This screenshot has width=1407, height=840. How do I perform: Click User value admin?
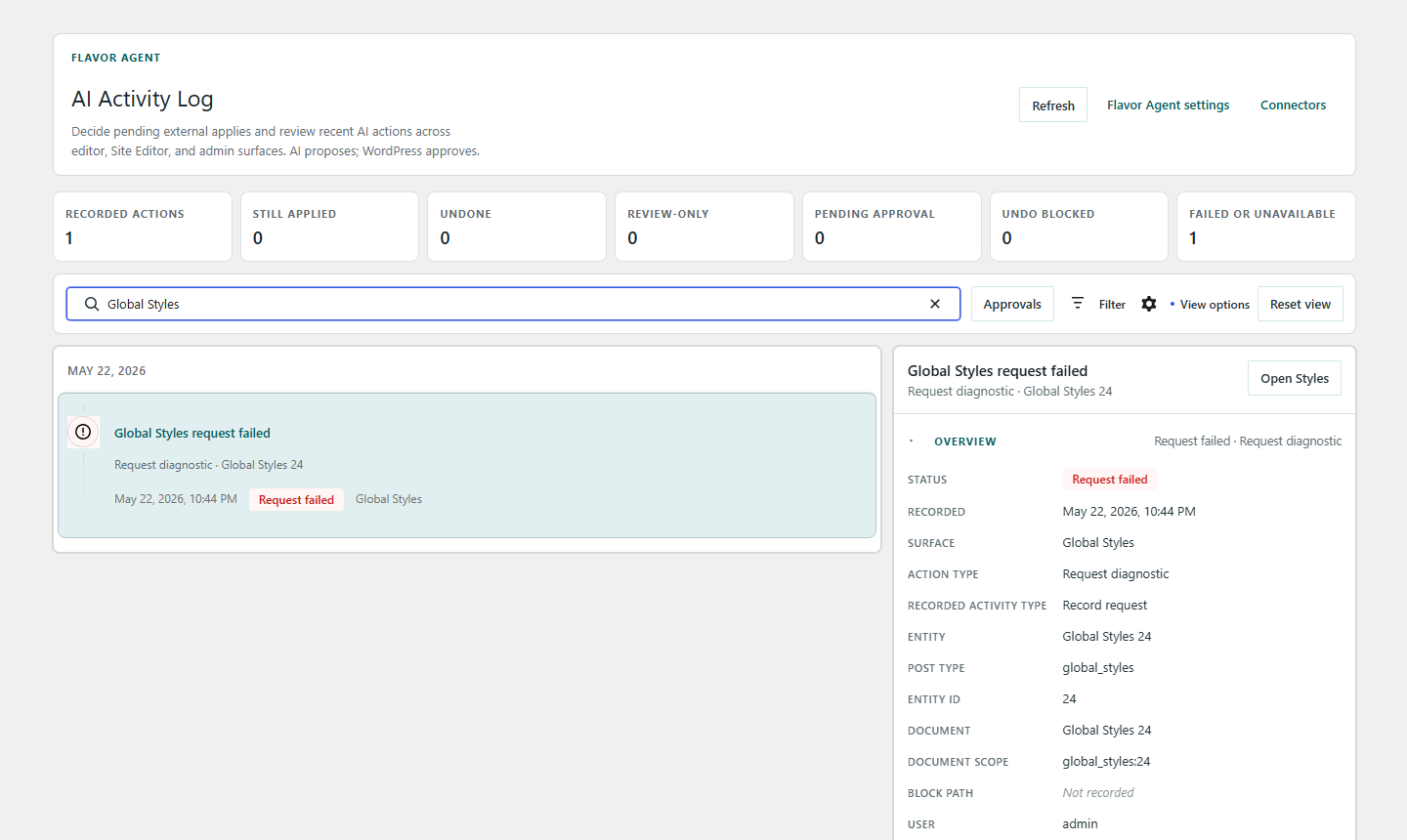1080,823
